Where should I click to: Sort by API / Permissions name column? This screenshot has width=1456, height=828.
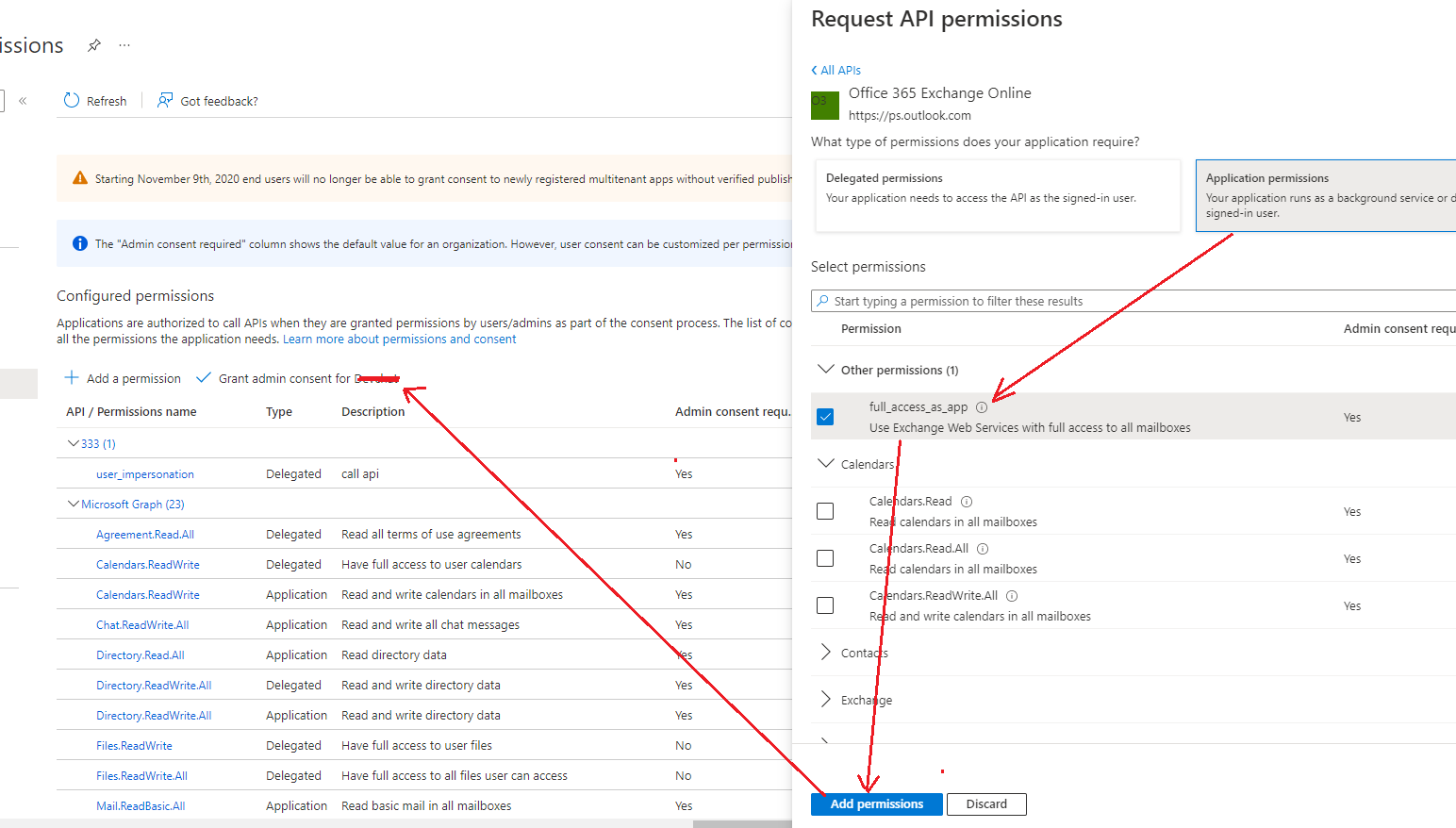[131, 412]
